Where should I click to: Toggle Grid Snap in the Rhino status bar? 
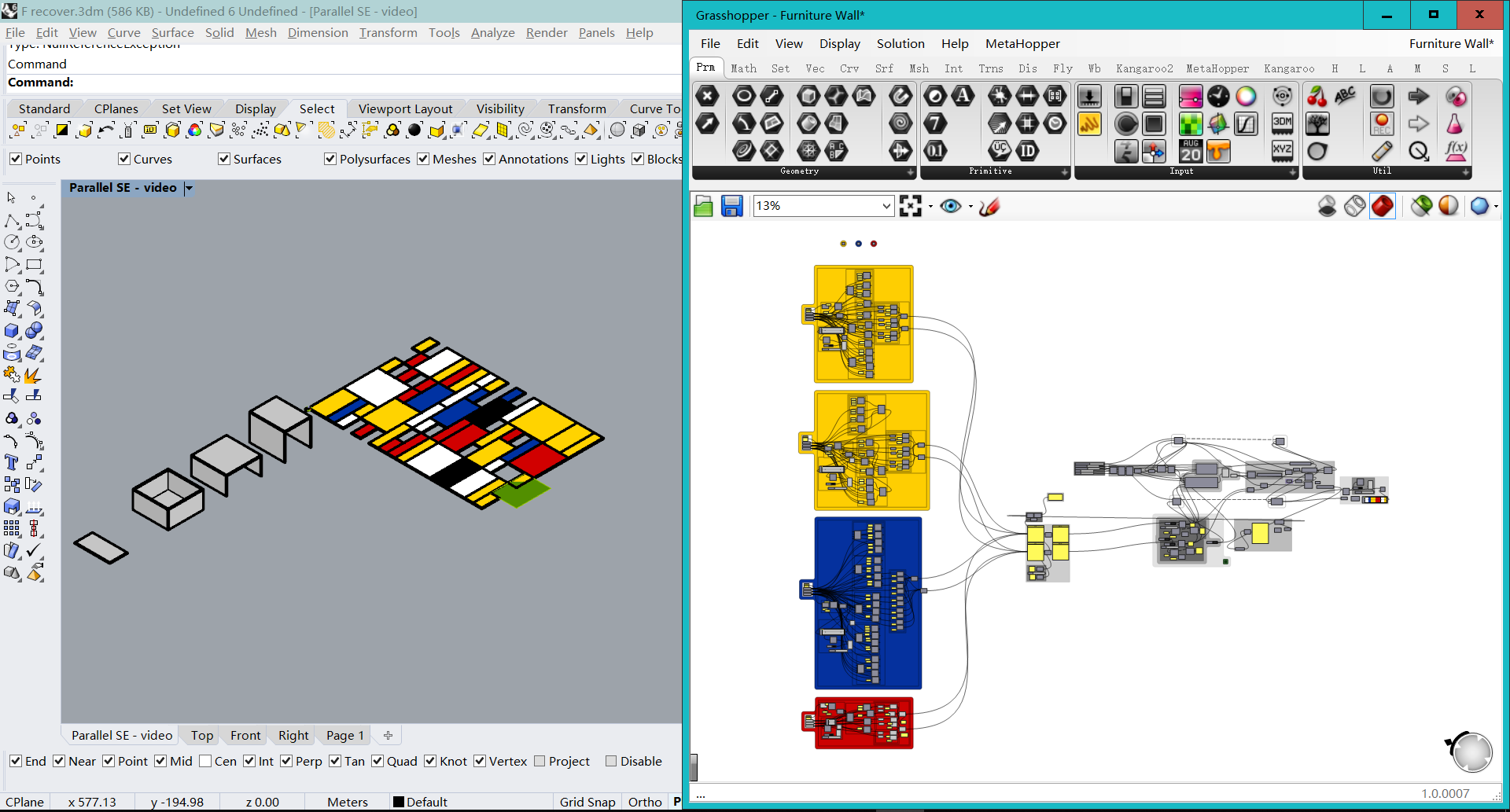pyautogui.click(x=587, y=802)
